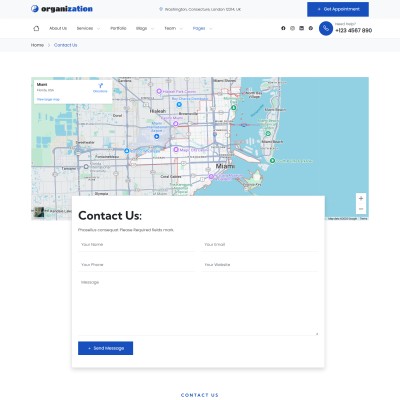Image resolution: width=400 pixels, height=400 pixels.
Task: Click View larger map link
Action: pyautogui.click(x=48, y=99)
